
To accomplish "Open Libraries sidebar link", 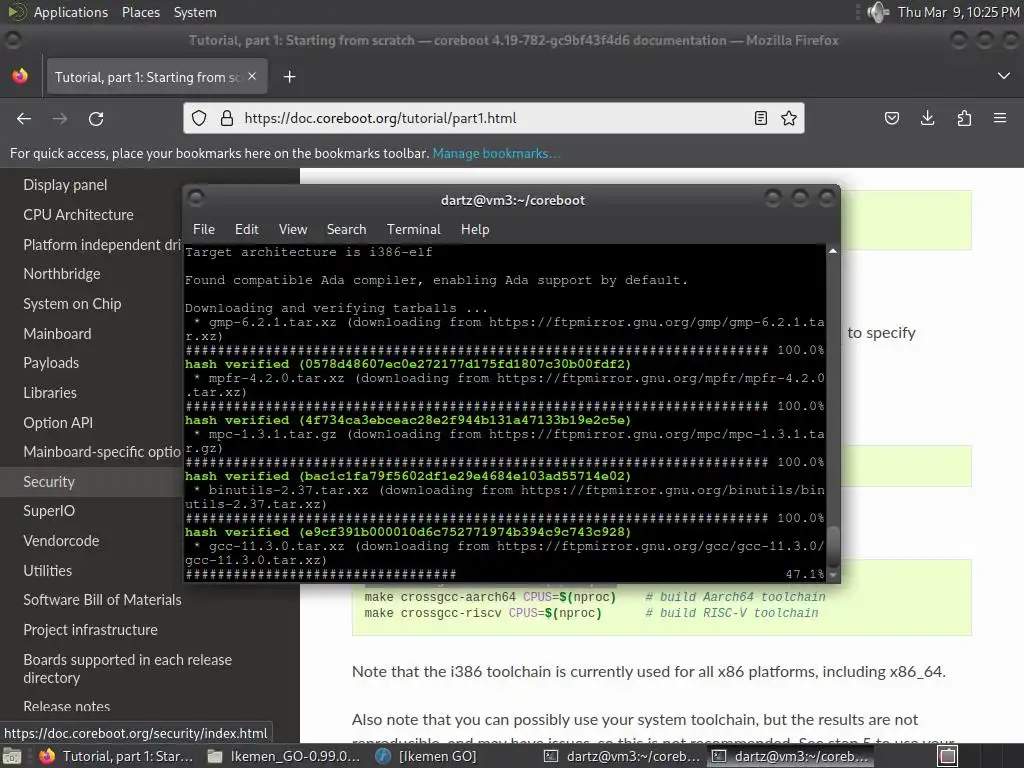I will [x=50, y=392].
